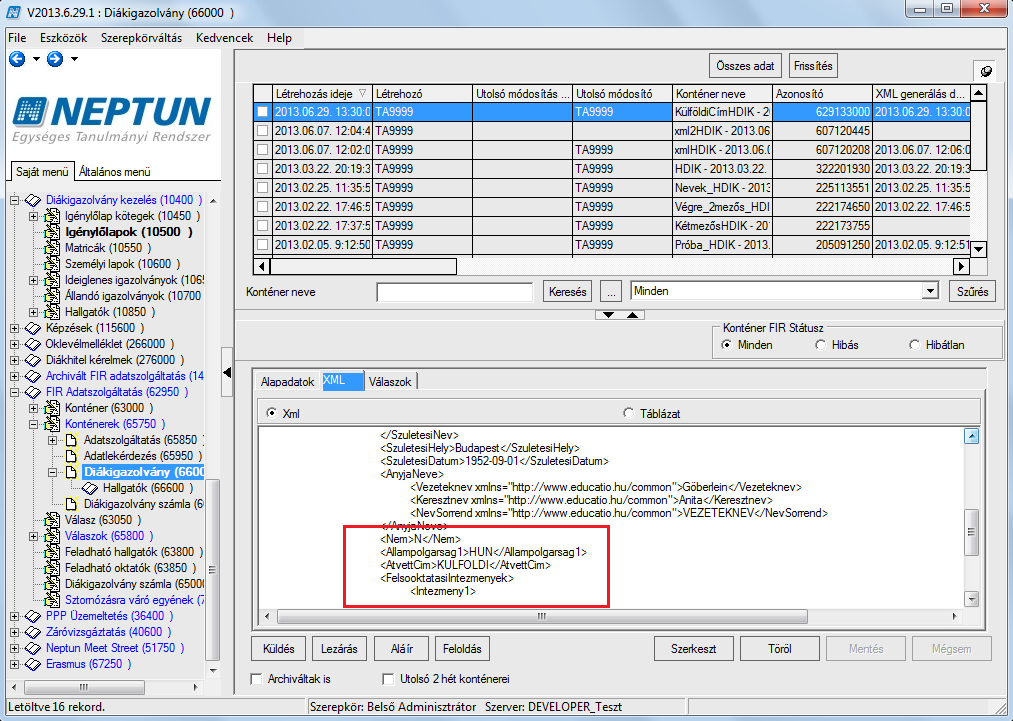Click the Ideiglenes igazolványok folder icon
The image size is (1013, 721).
(52, 280)
